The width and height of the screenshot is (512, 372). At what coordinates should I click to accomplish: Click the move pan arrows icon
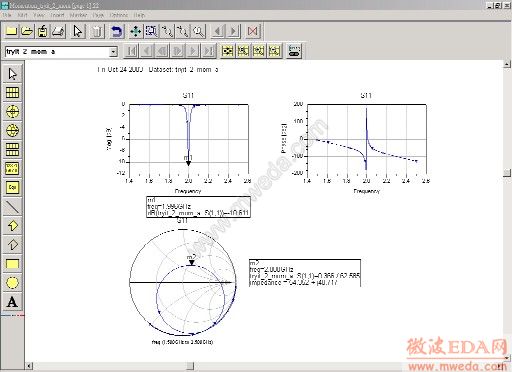point(136,31)
